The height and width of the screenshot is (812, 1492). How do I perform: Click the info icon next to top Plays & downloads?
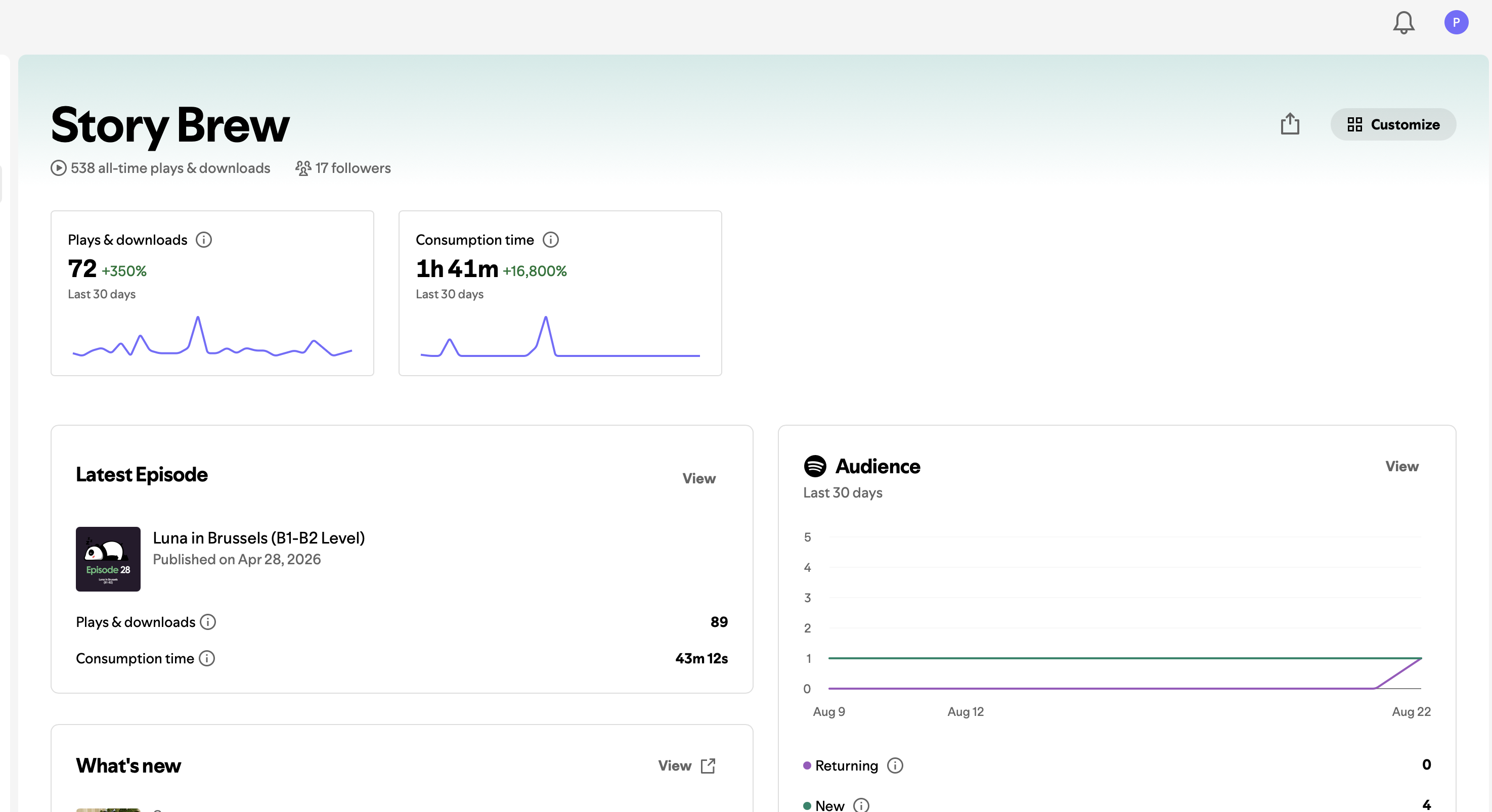pos(204,240)
